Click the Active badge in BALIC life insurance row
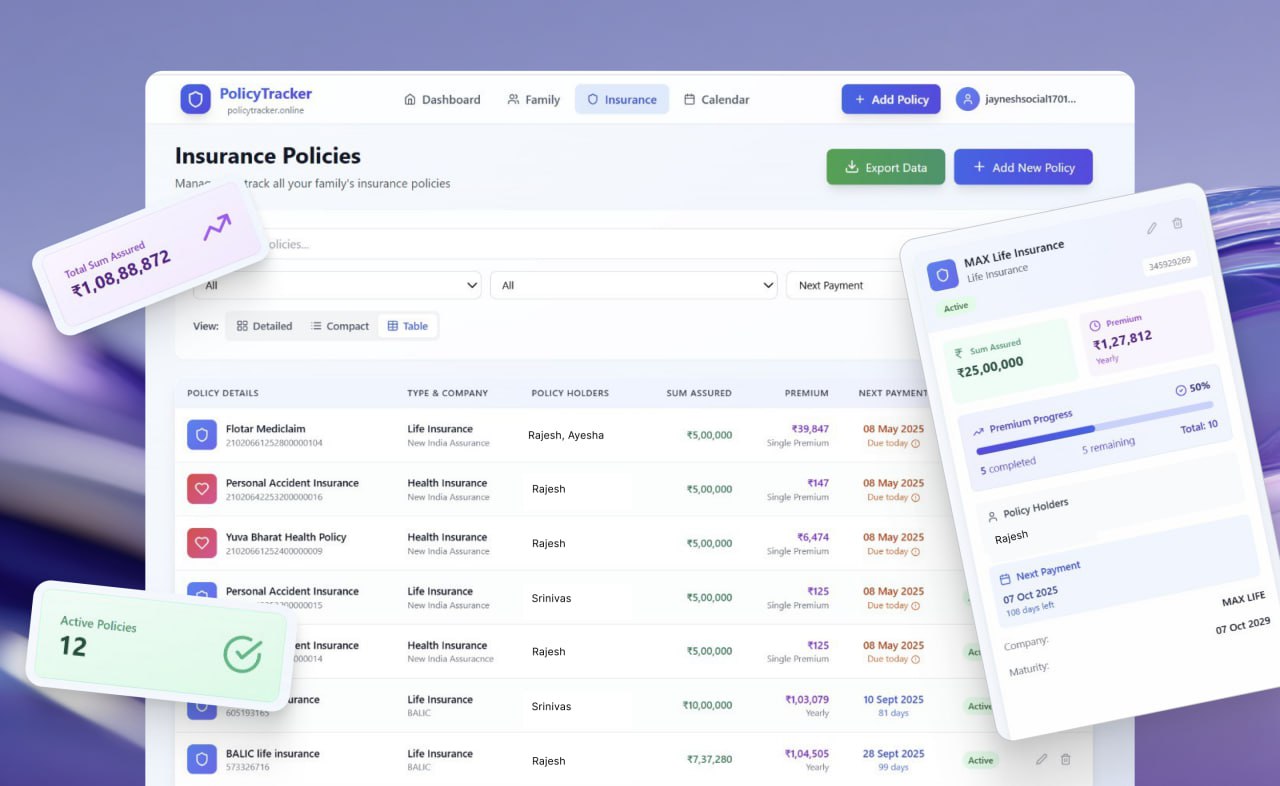 click(x=980, y=760)
